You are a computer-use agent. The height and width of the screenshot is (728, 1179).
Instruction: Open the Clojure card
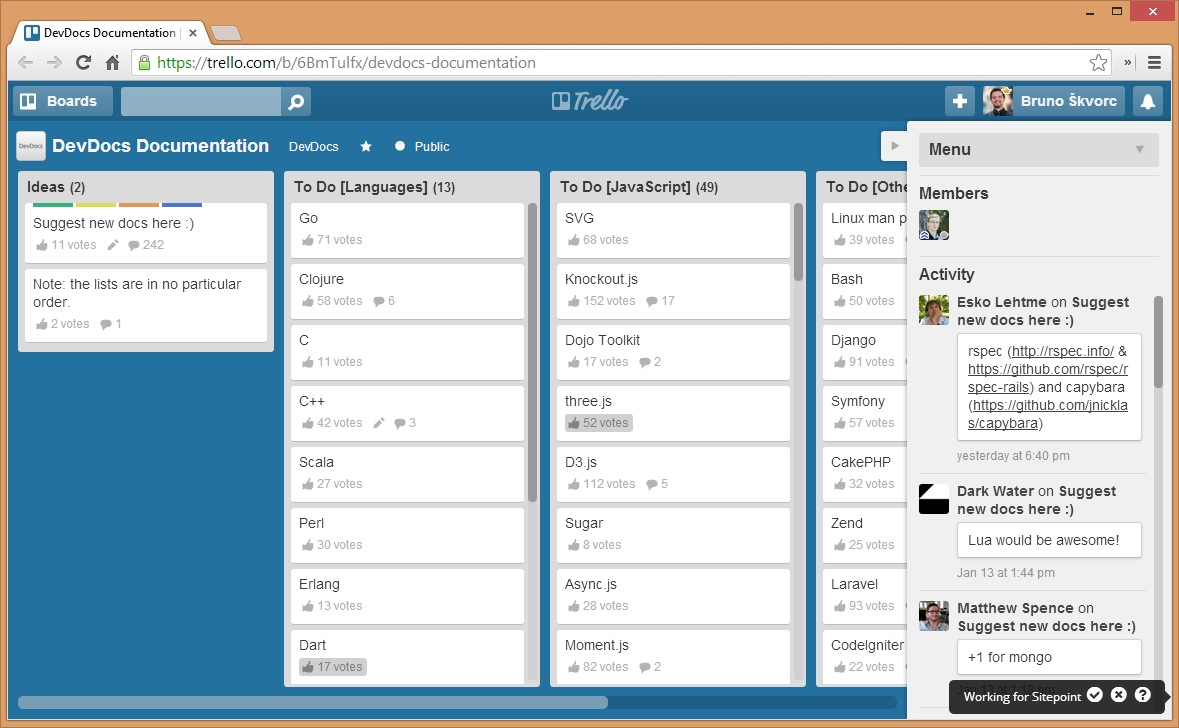point(407,291)
